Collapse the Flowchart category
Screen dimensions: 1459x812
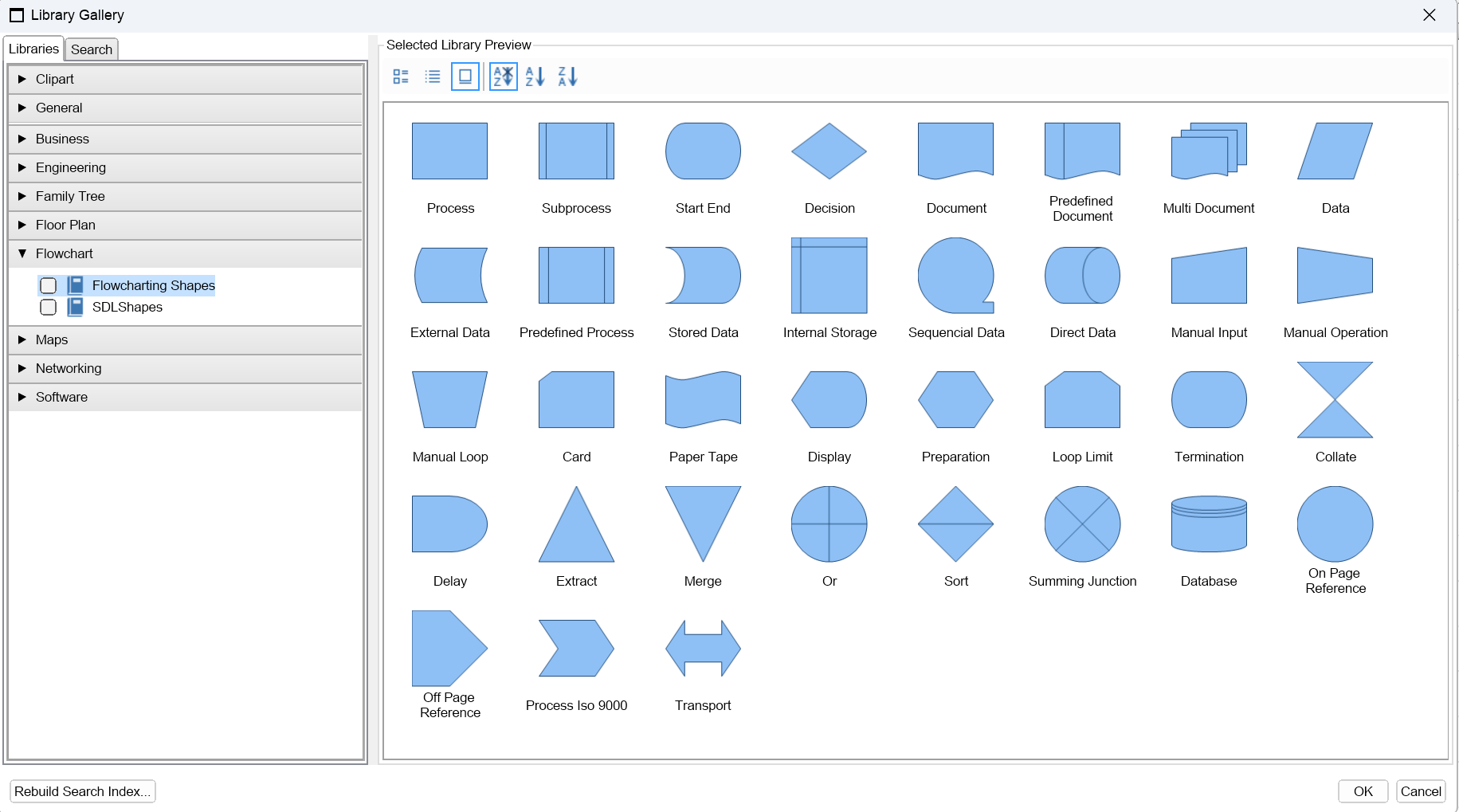(x=22, y=253)
